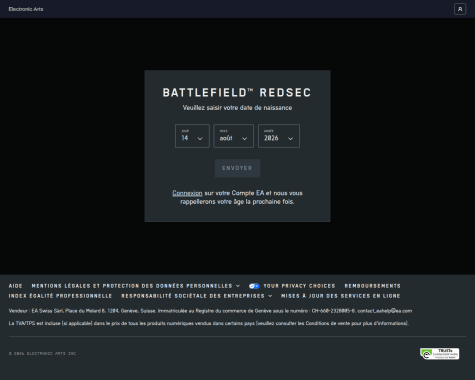The height and width of the screenshot is (380, 475).
Task: Open the Aide footer link
Action: coord(16,286)
